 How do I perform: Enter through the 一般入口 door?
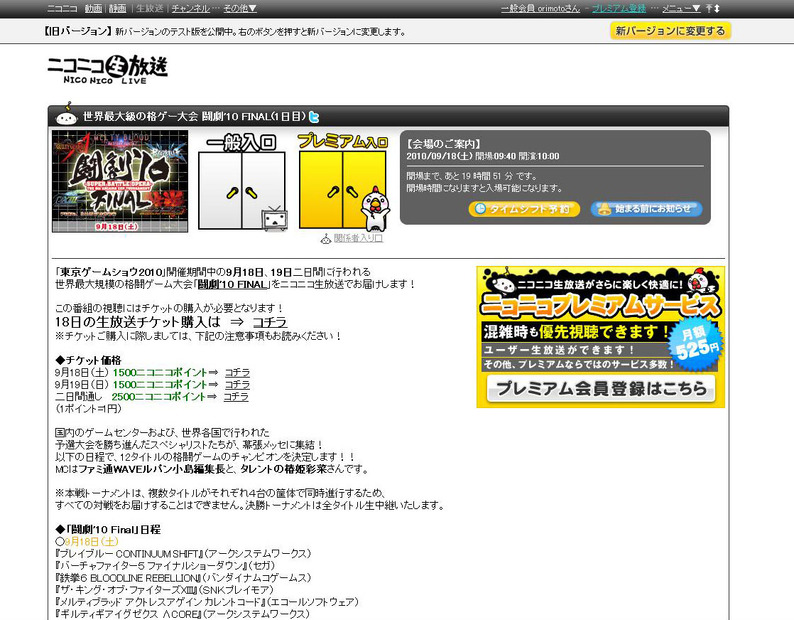pos(242,182)
